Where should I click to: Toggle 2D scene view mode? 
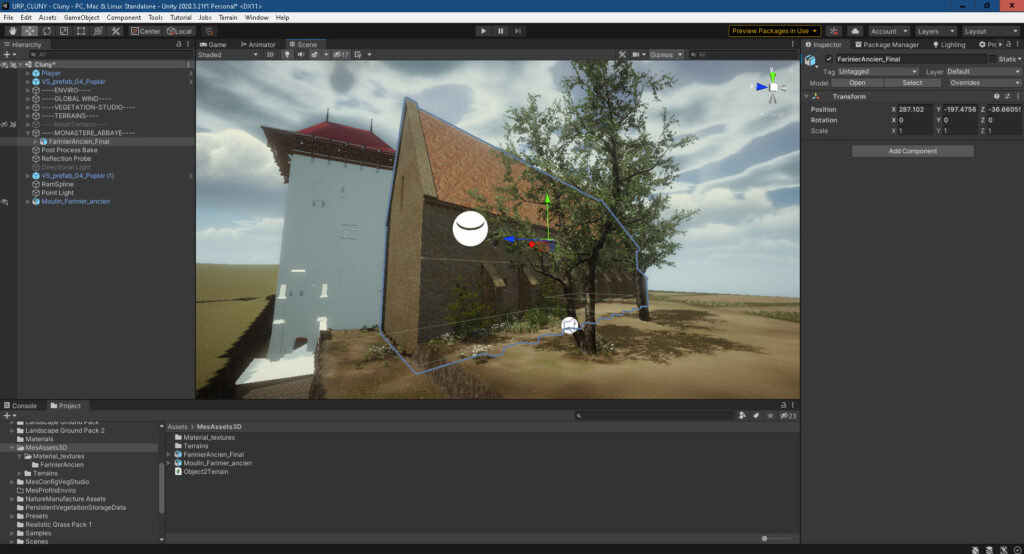coord(270,55)
